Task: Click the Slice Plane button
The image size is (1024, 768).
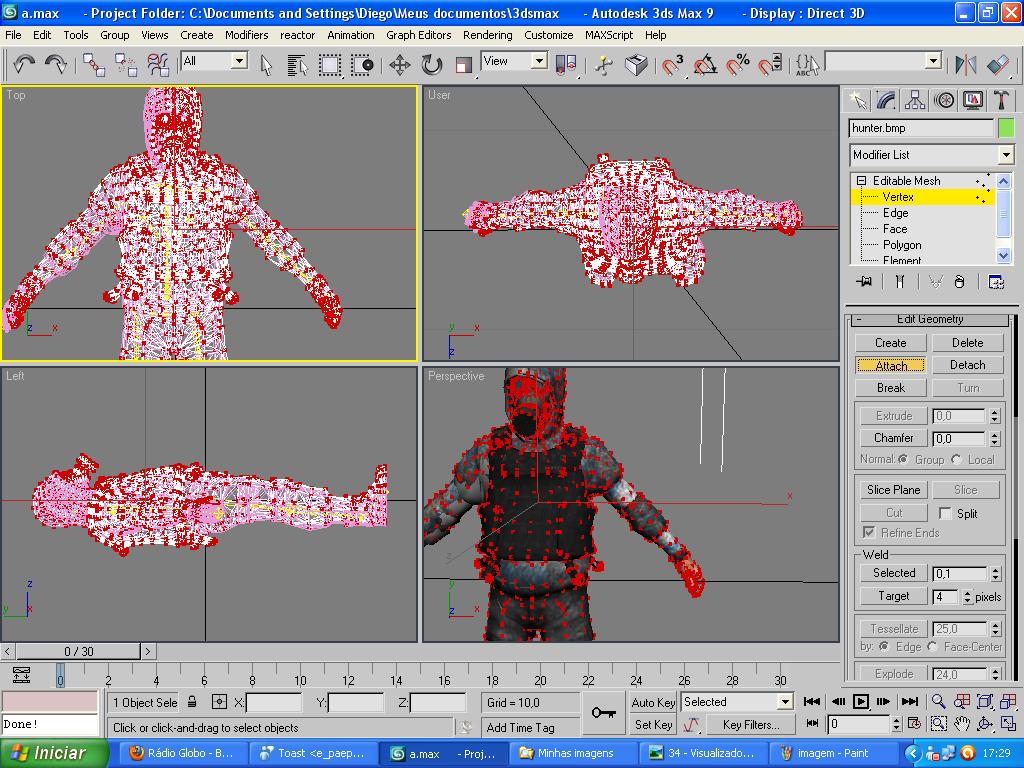Action: pyautogui.click(x=893, y=489)
